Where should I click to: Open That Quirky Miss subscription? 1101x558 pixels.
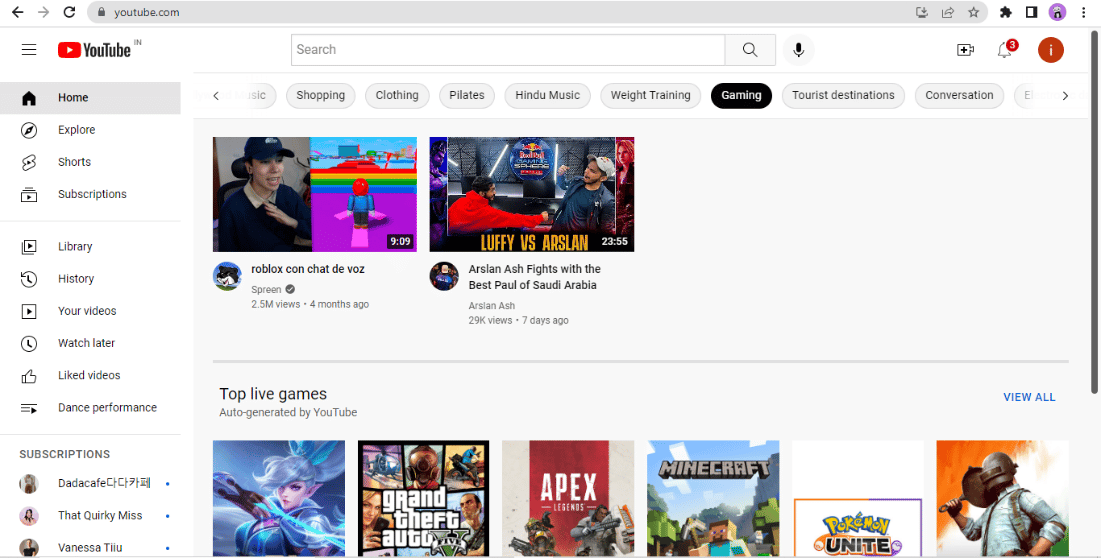(x=90, y=516)
